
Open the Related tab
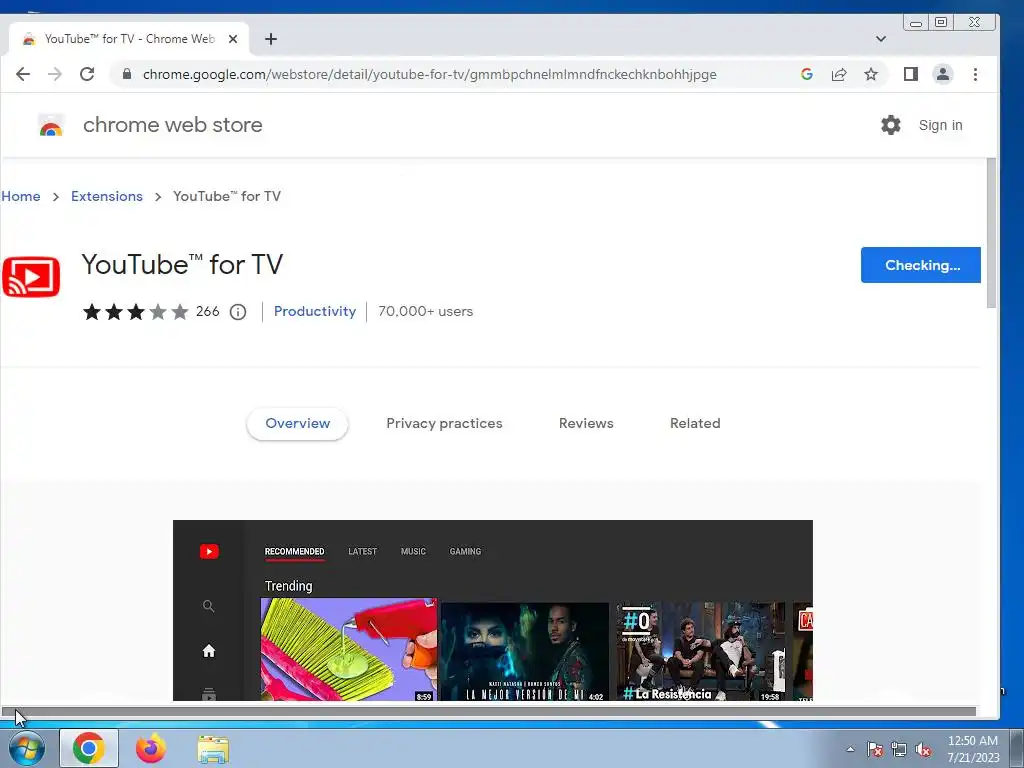[695, 424]
